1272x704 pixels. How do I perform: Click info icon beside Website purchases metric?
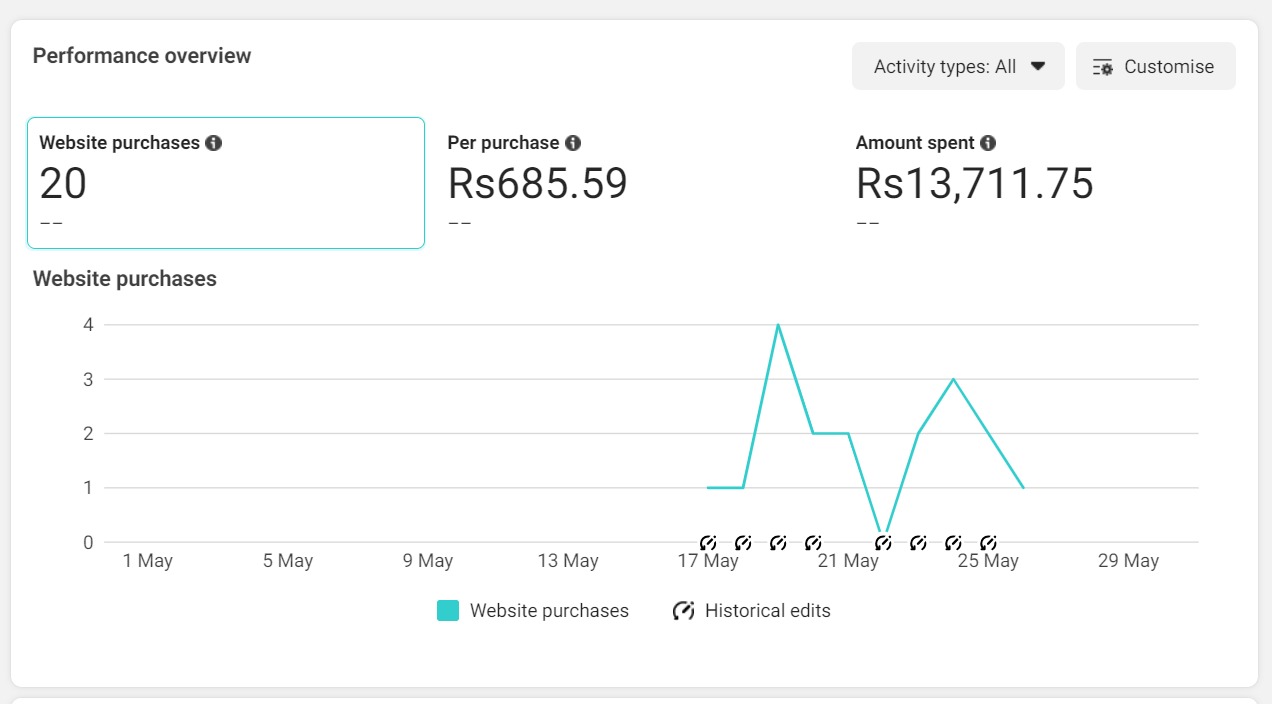click(x=213, y=143)
